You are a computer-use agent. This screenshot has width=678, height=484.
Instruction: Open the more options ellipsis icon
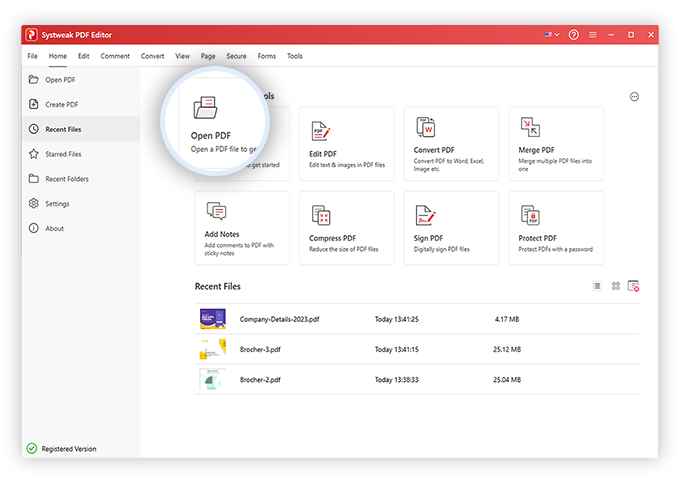pyautogui.click(x=634, y=96)
